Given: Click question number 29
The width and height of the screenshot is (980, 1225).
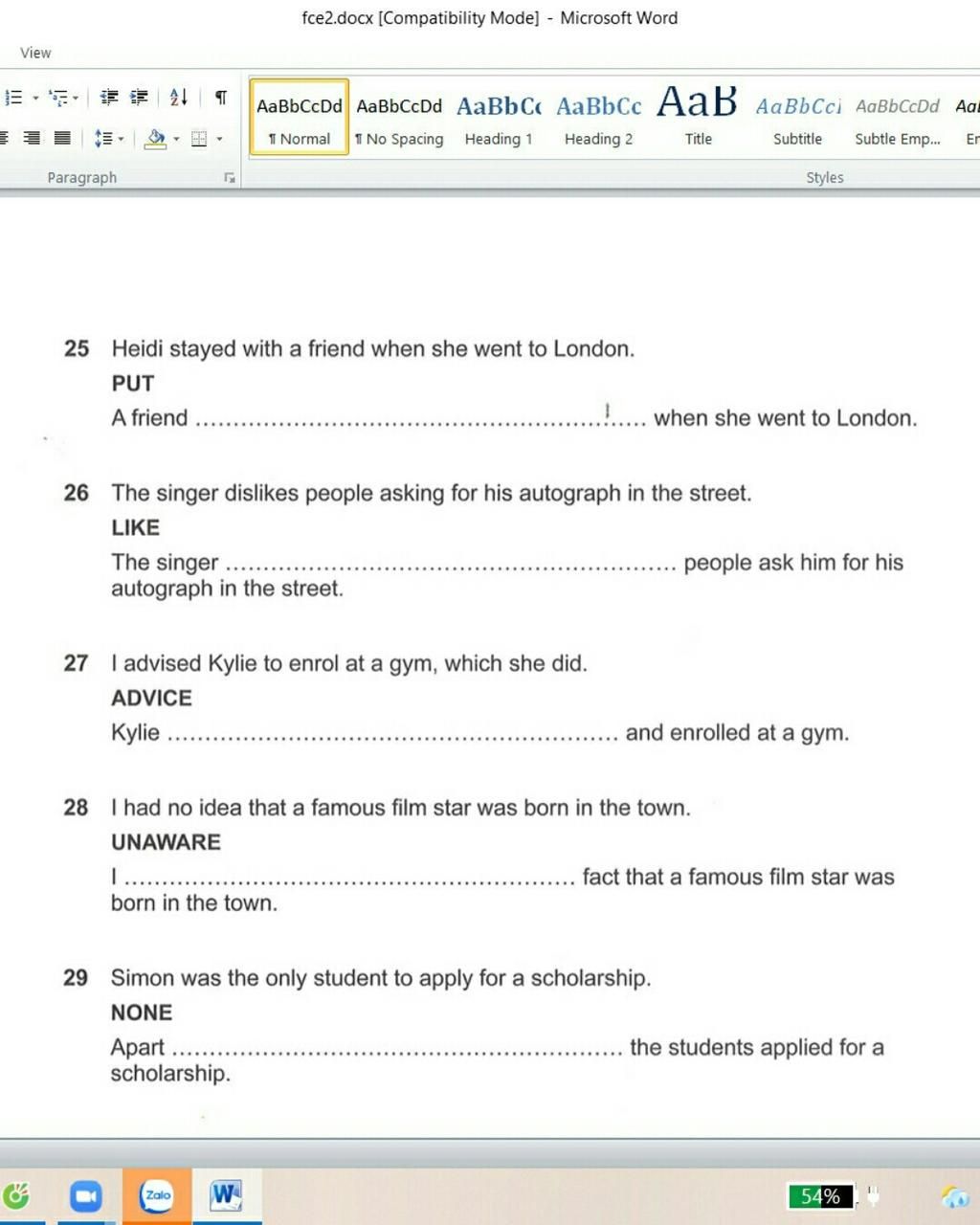Looking at the screenshot, I should pyautogui.click(x=77, y=979).
